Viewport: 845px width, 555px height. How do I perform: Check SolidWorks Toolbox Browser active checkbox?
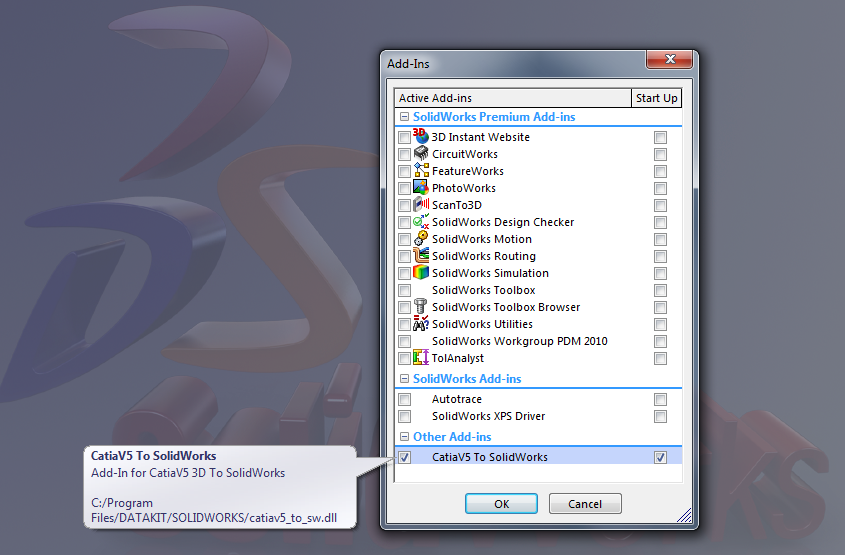pyautogui.click(x=404, y=308)
